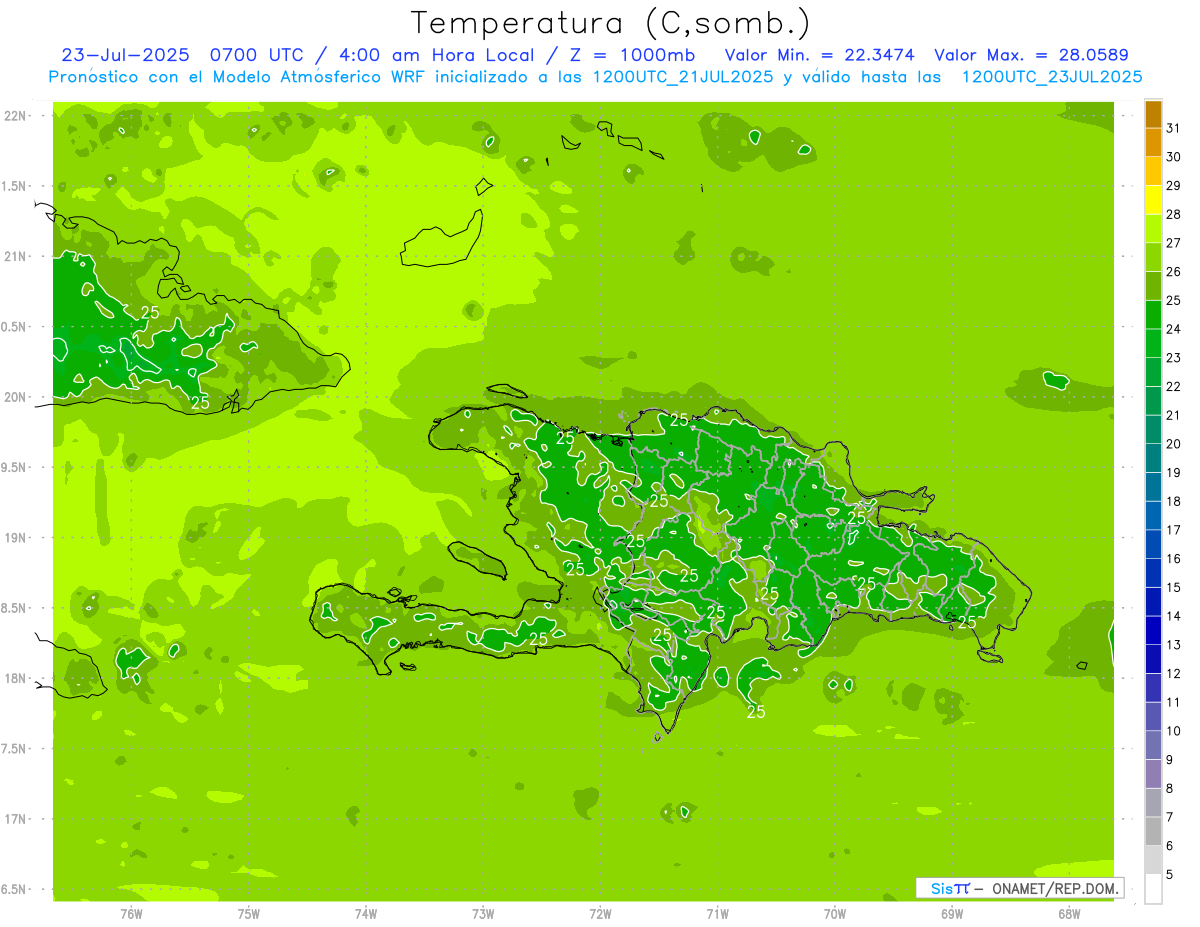Pick the dark blue swatch between colorbar 13 and 14

[x=1153, y=631]
